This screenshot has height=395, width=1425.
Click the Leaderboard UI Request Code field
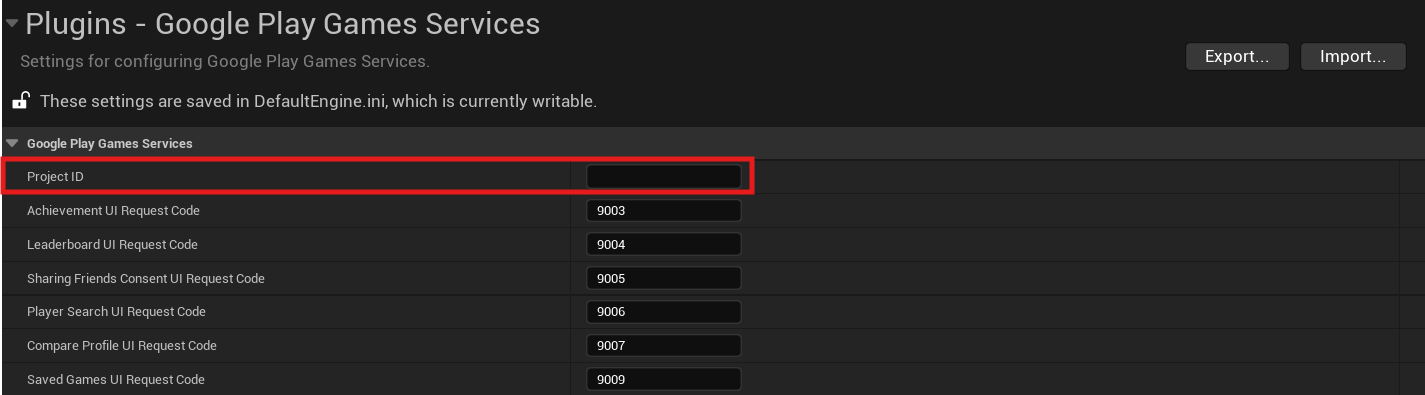(663, 245)
